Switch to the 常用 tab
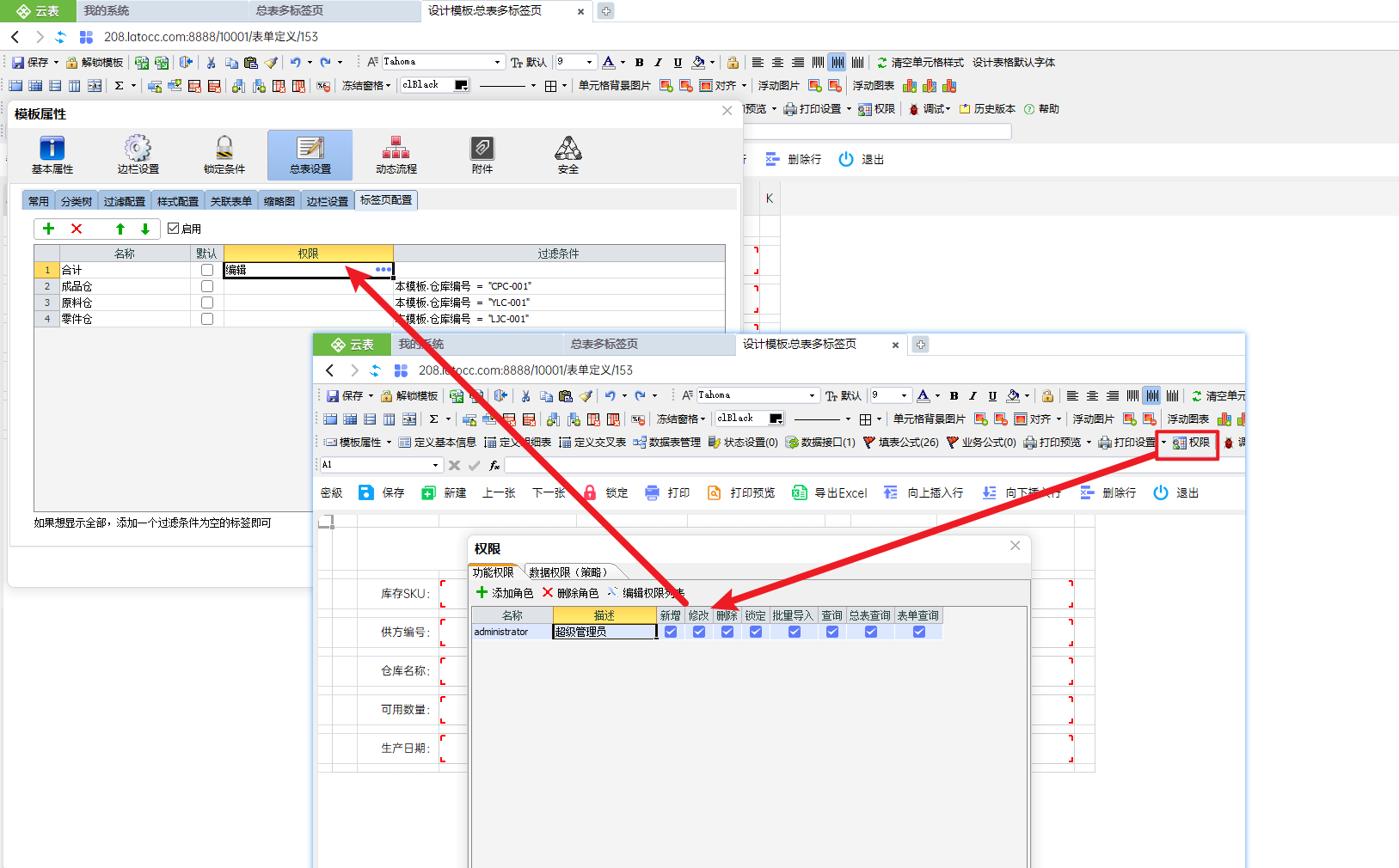 (39, 201)
